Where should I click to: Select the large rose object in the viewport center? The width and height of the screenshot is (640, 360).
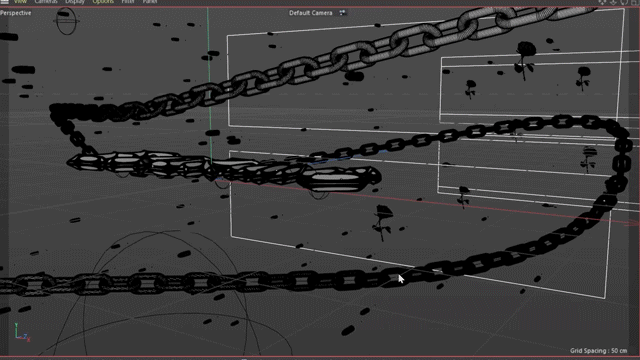(382, 222)
